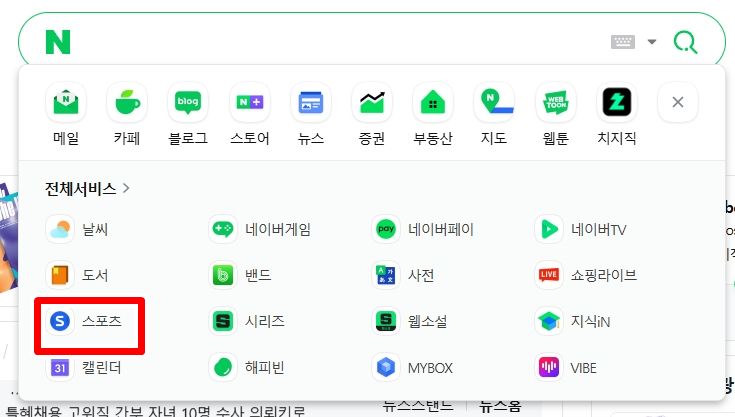Open the on-screen keyboard icon in the search bar
This screenshot has height=417, width=735.
[x=623, y=42]
